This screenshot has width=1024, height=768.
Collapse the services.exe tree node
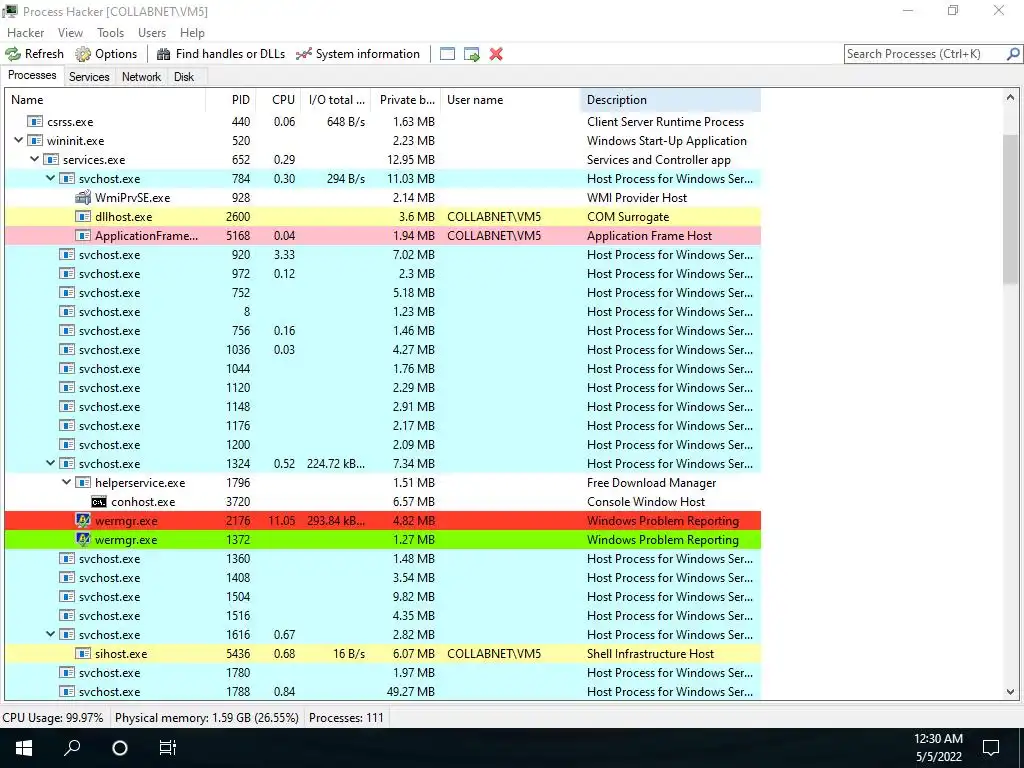coord(35,159)
